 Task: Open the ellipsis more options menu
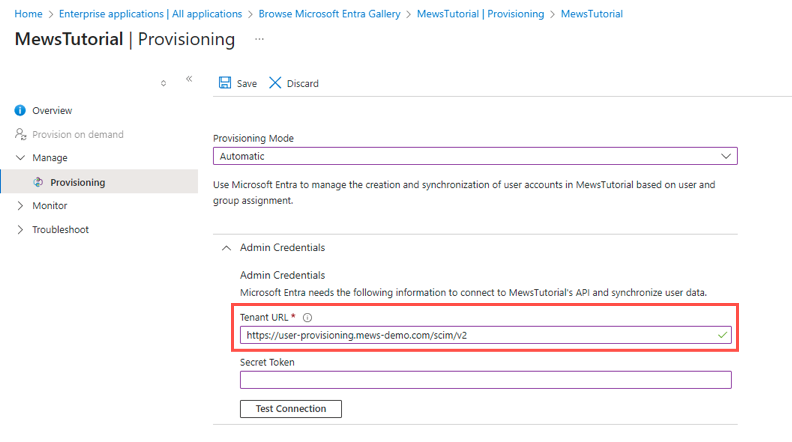(259, 39)
